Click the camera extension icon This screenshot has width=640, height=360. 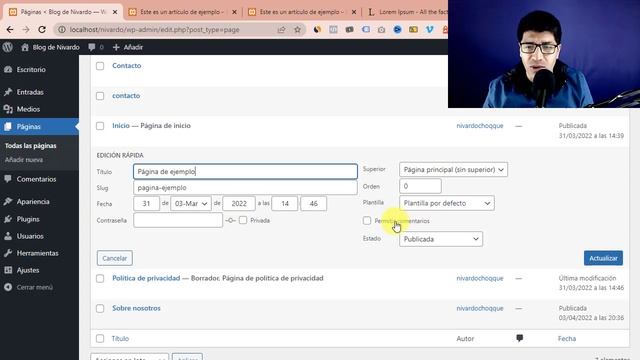point(381,29)
